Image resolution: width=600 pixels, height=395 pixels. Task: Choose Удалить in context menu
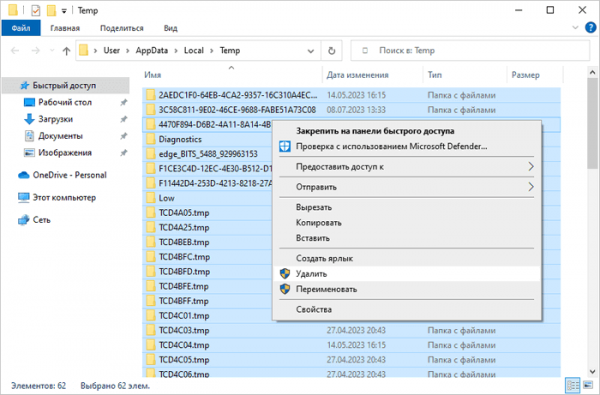click(406, 274)
